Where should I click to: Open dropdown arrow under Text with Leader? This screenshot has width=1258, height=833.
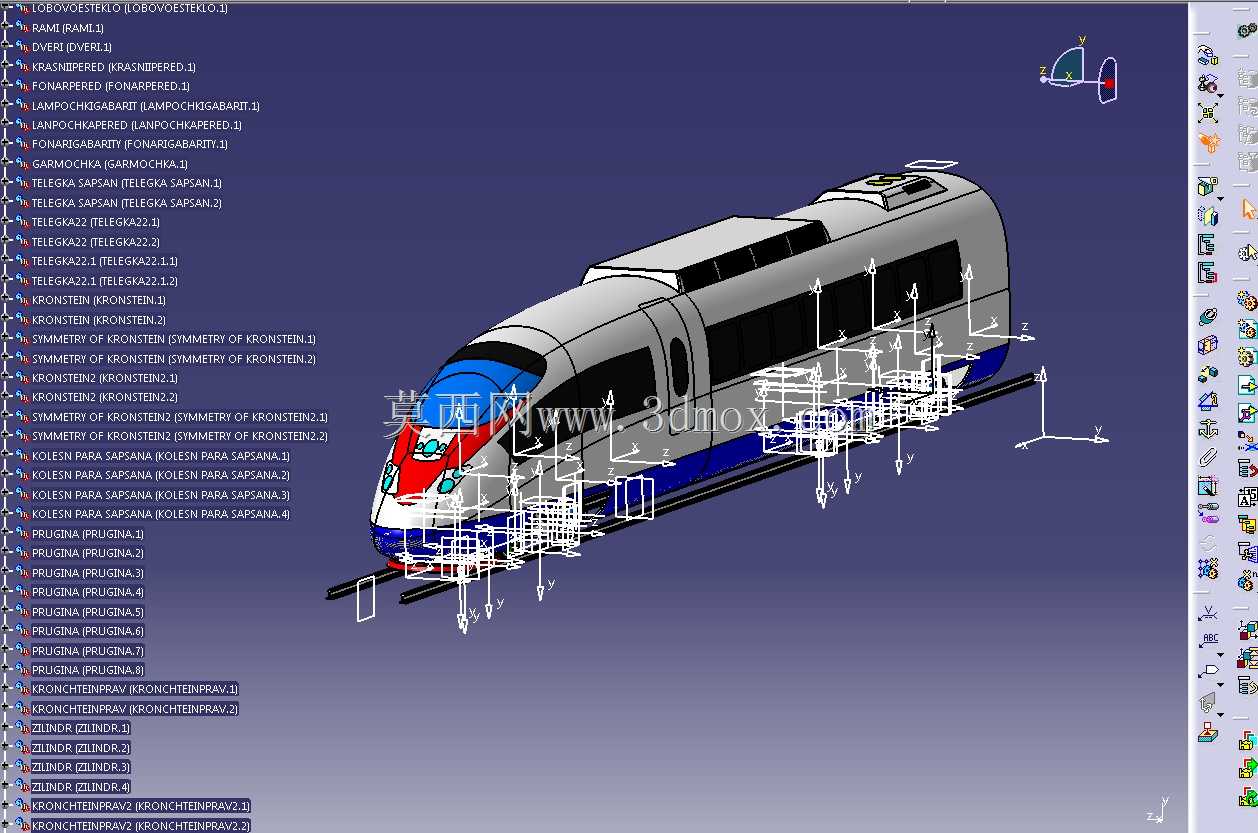click(x=1221, y=655)
